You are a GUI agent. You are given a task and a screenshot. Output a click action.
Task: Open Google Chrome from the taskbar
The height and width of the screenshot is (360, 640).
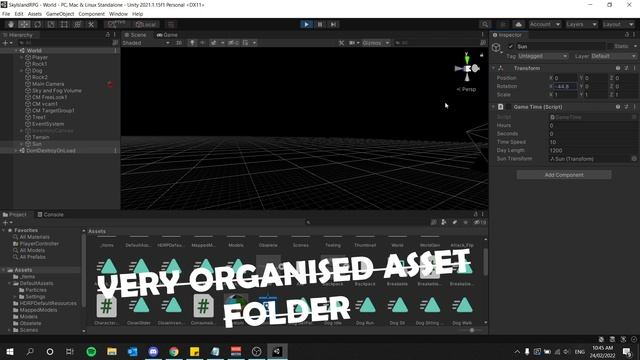point(174,351)
